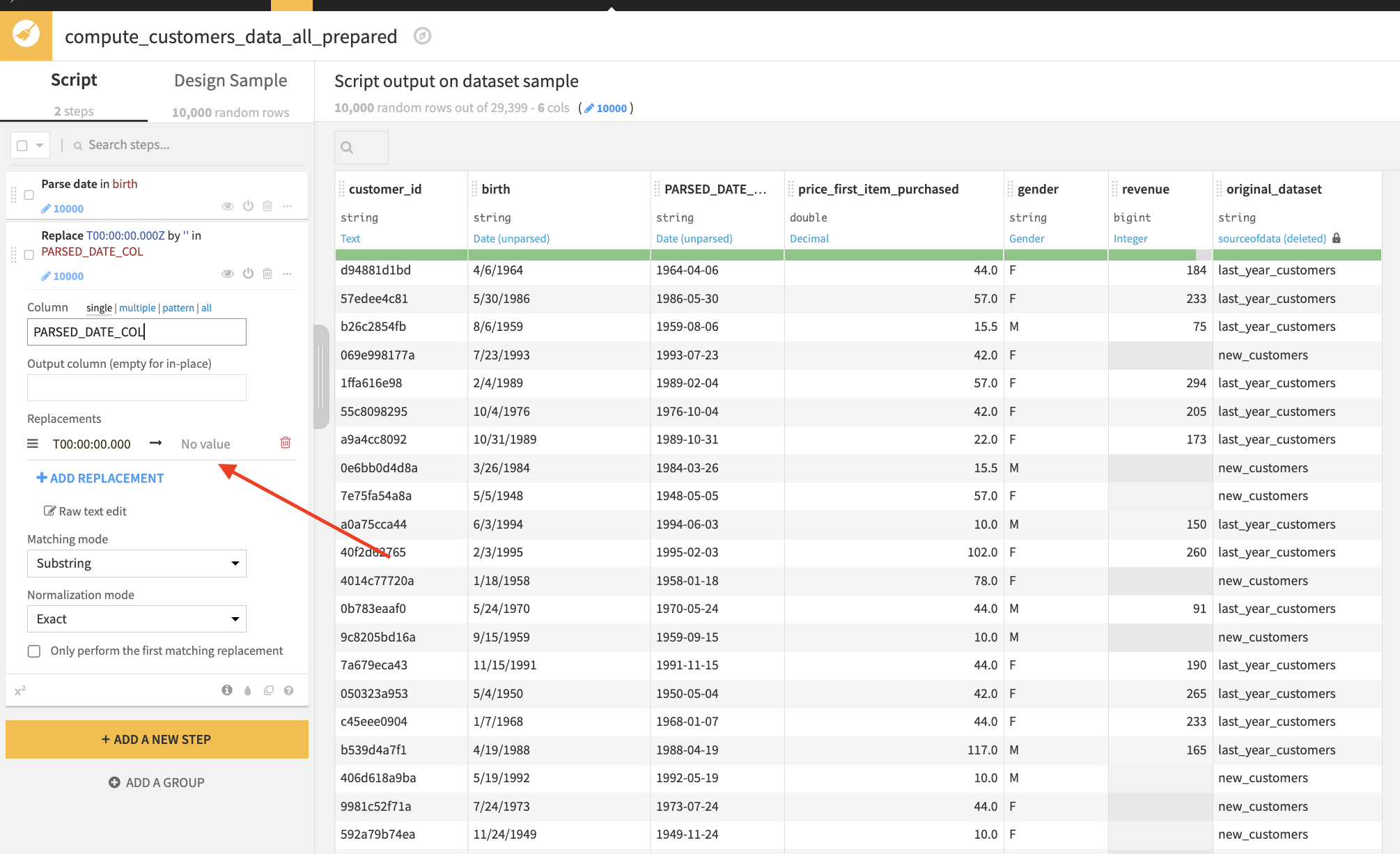Select the Parse date step checkbox
Screen dimensions: 1400x854
29,195
